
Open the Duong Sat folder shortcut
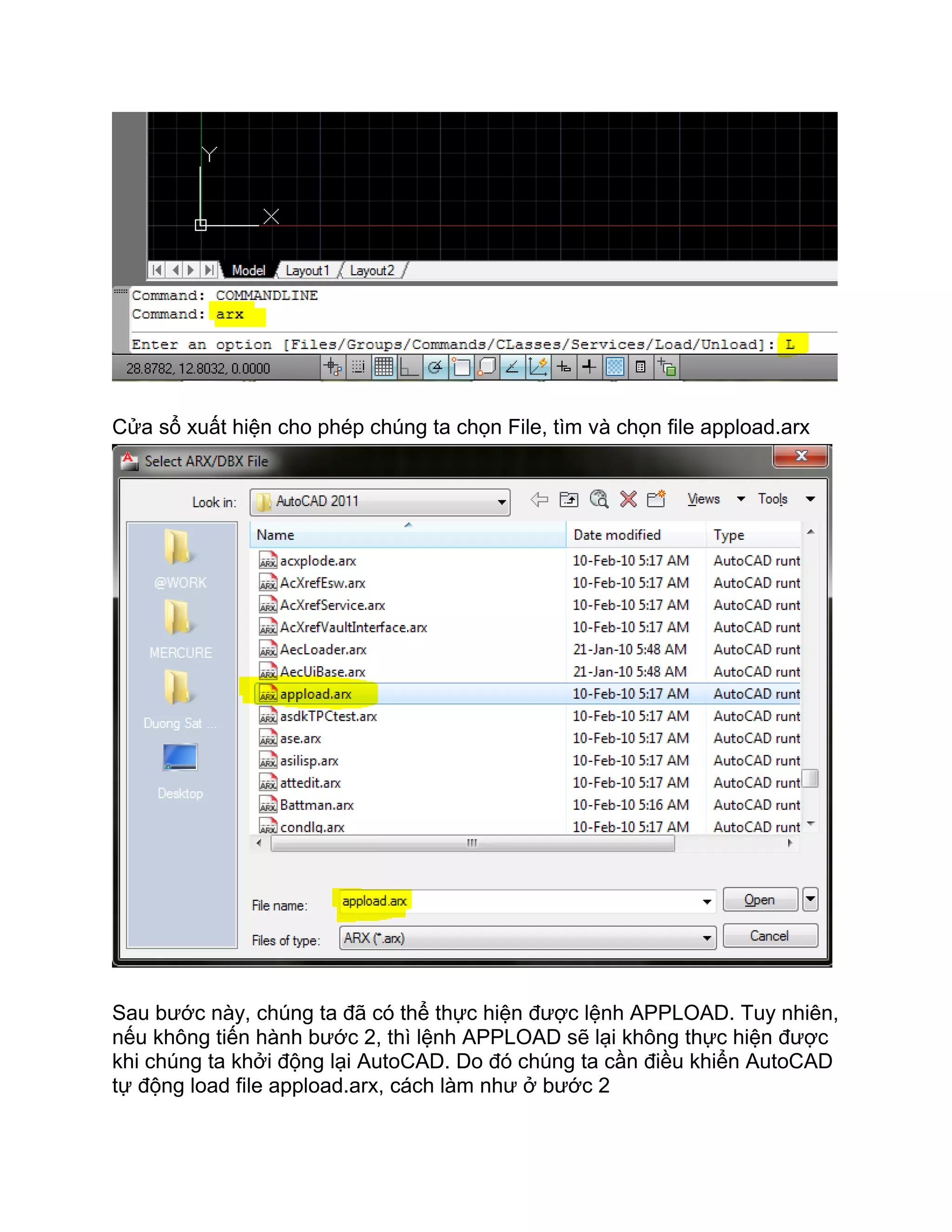coord(180,700)
